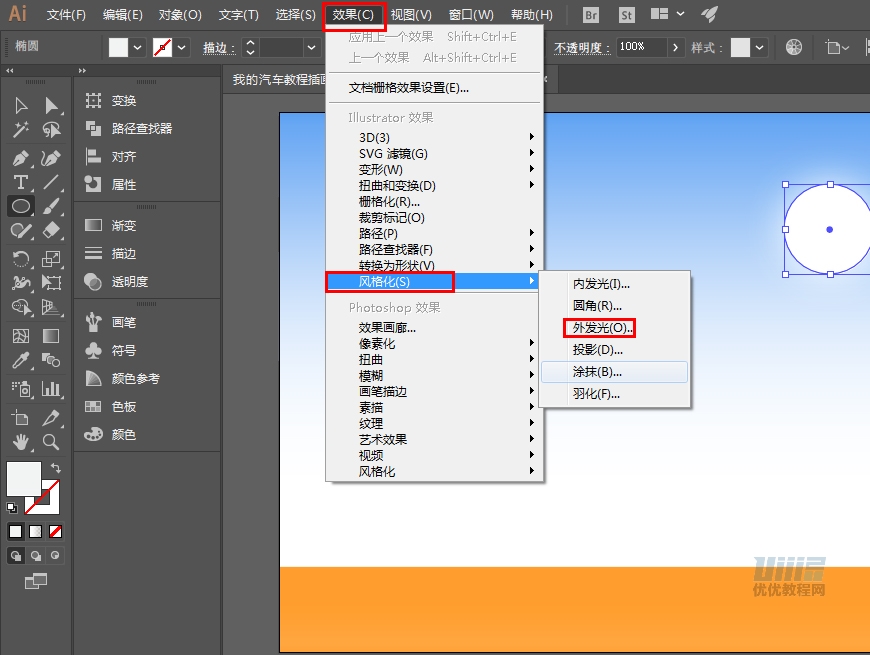The height and width of the screenshot is (655, 870).
Task: Click the 不透明度 (Opacity) value field
Action: tap(633, 46)
